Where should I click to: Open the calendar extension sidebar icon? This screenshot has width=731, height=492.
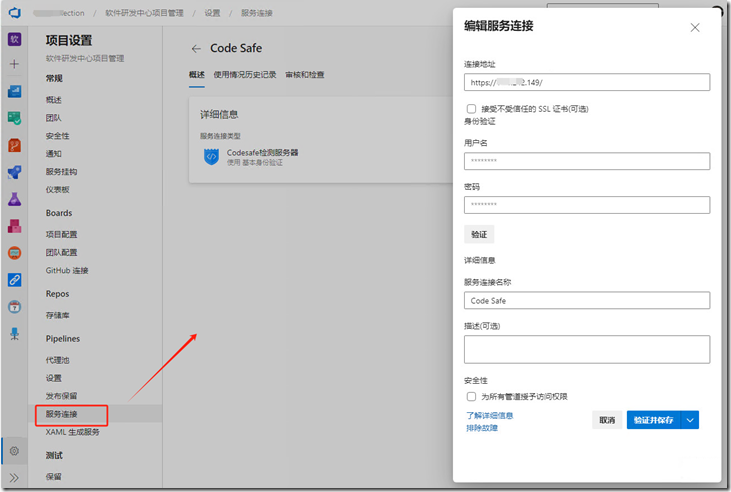14,307
